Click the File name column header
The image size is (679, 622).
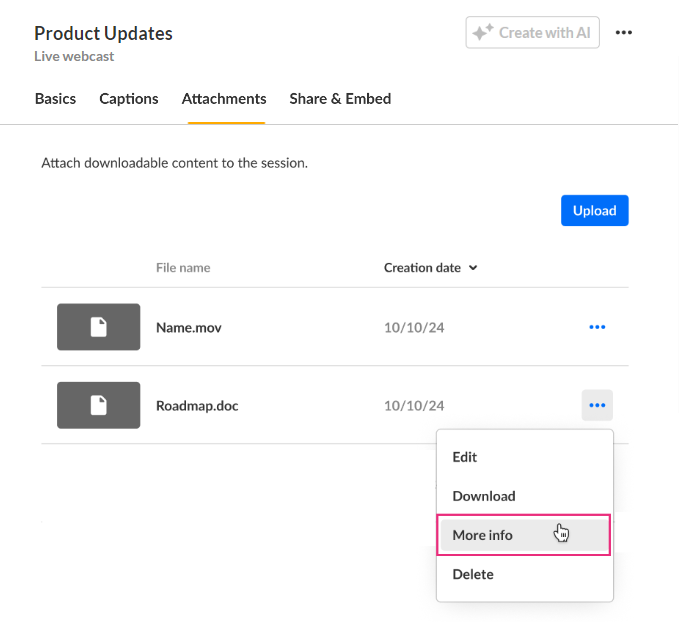(183, 268)
